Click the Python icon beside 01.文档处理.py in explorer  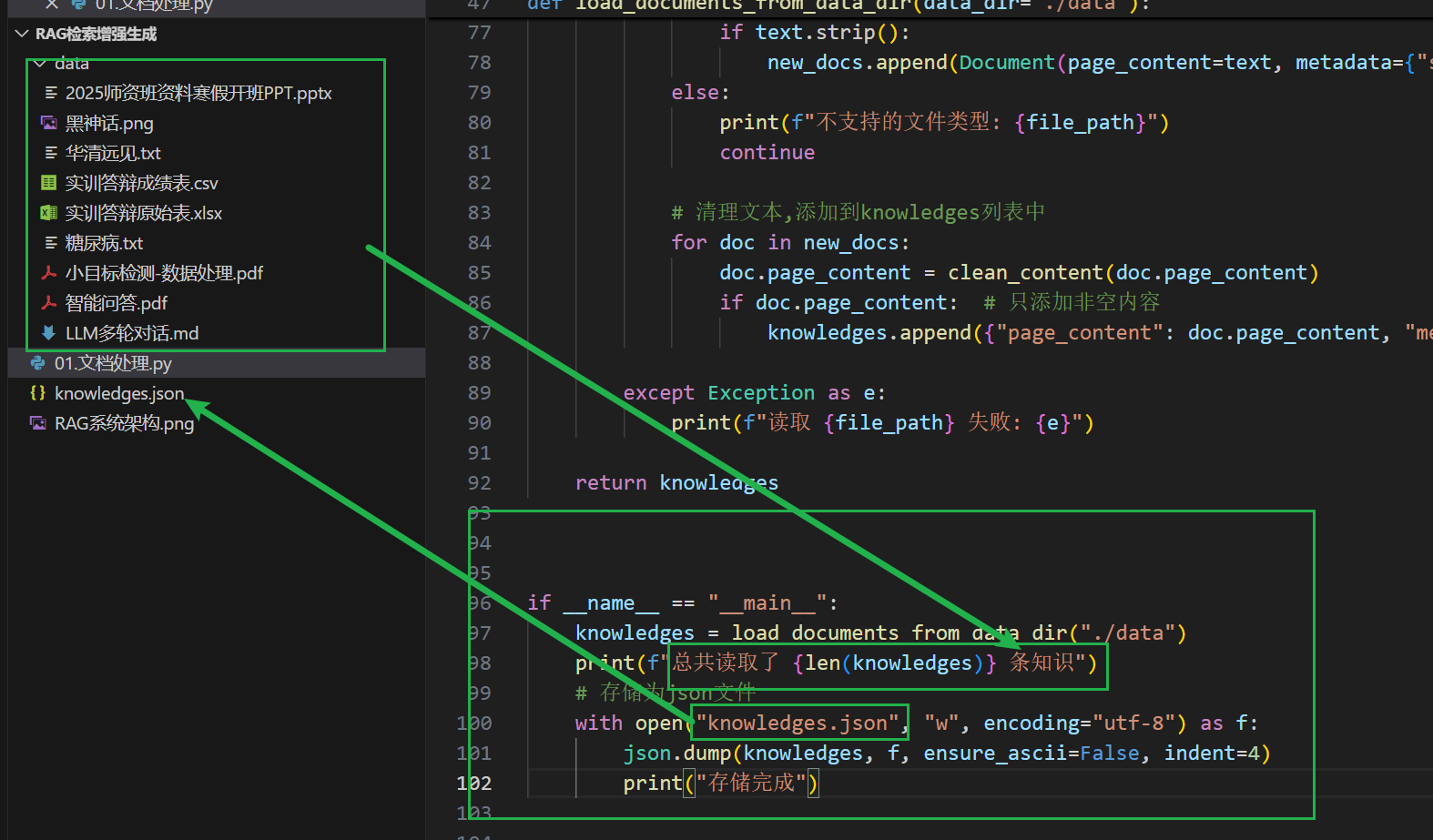click(38, 363)
